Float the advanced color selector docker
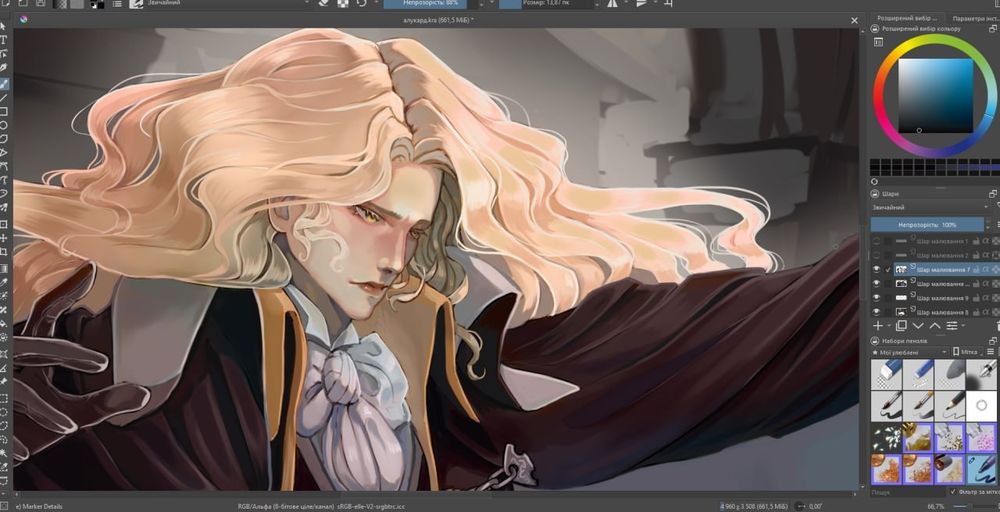This screenshot has height=512, width=1000. click(993, 29)
